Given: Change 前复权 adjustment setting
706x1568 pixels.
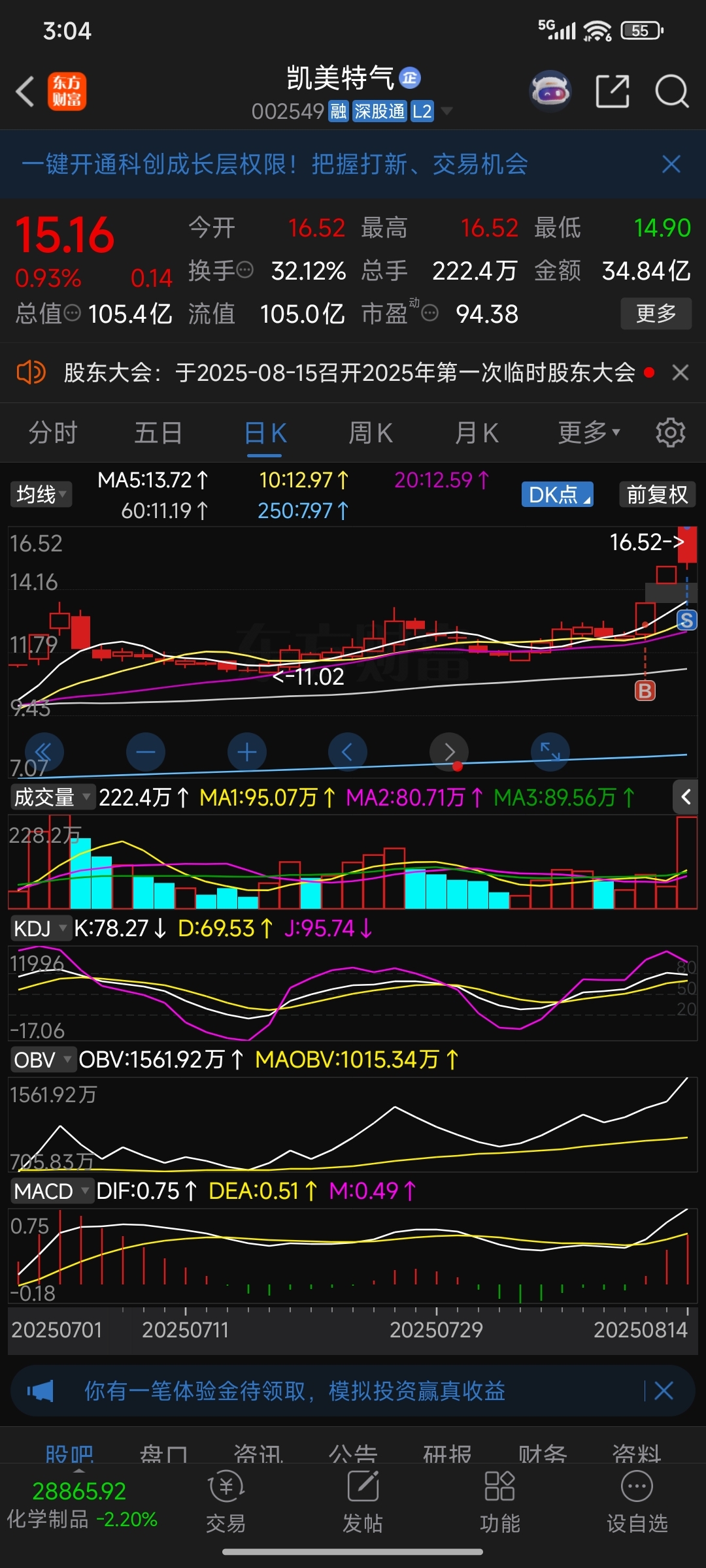Looking at the screenshot, I should tap(657, 495).
